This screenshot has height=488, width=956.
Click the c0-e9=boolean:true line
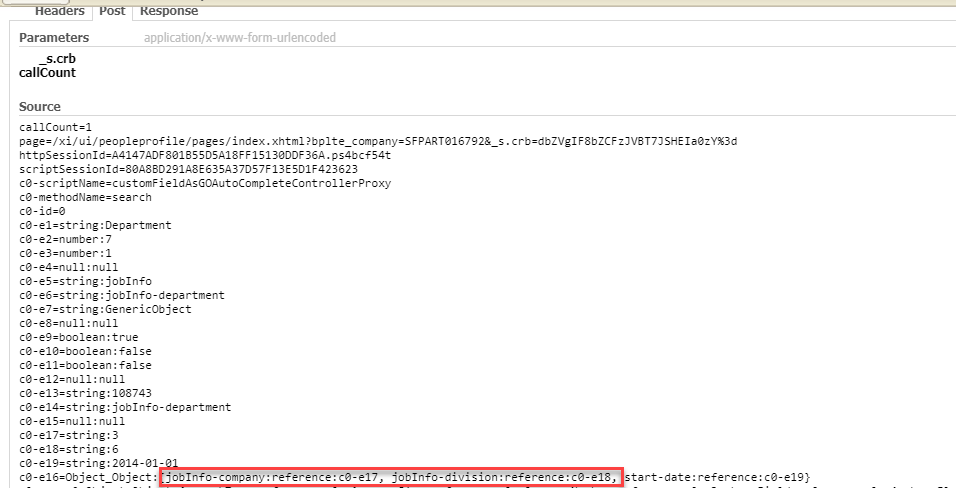click(x=79, y=337)
